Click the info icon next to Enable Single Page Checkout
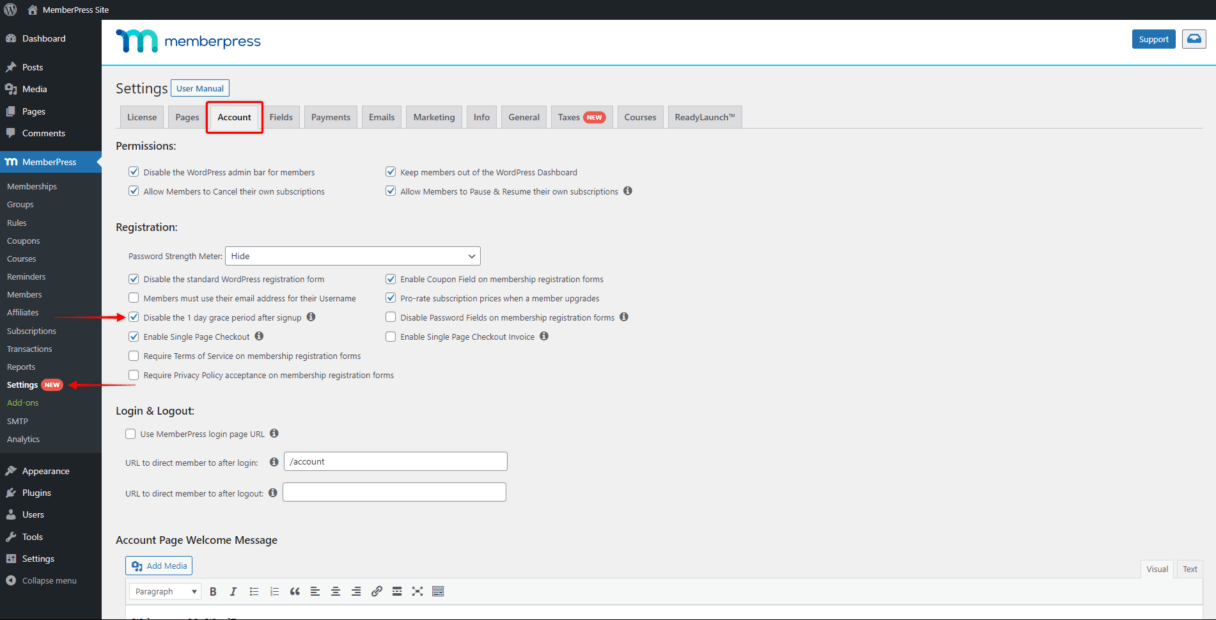The height and width of the screenshot is (620, 1216). point(259,336)
